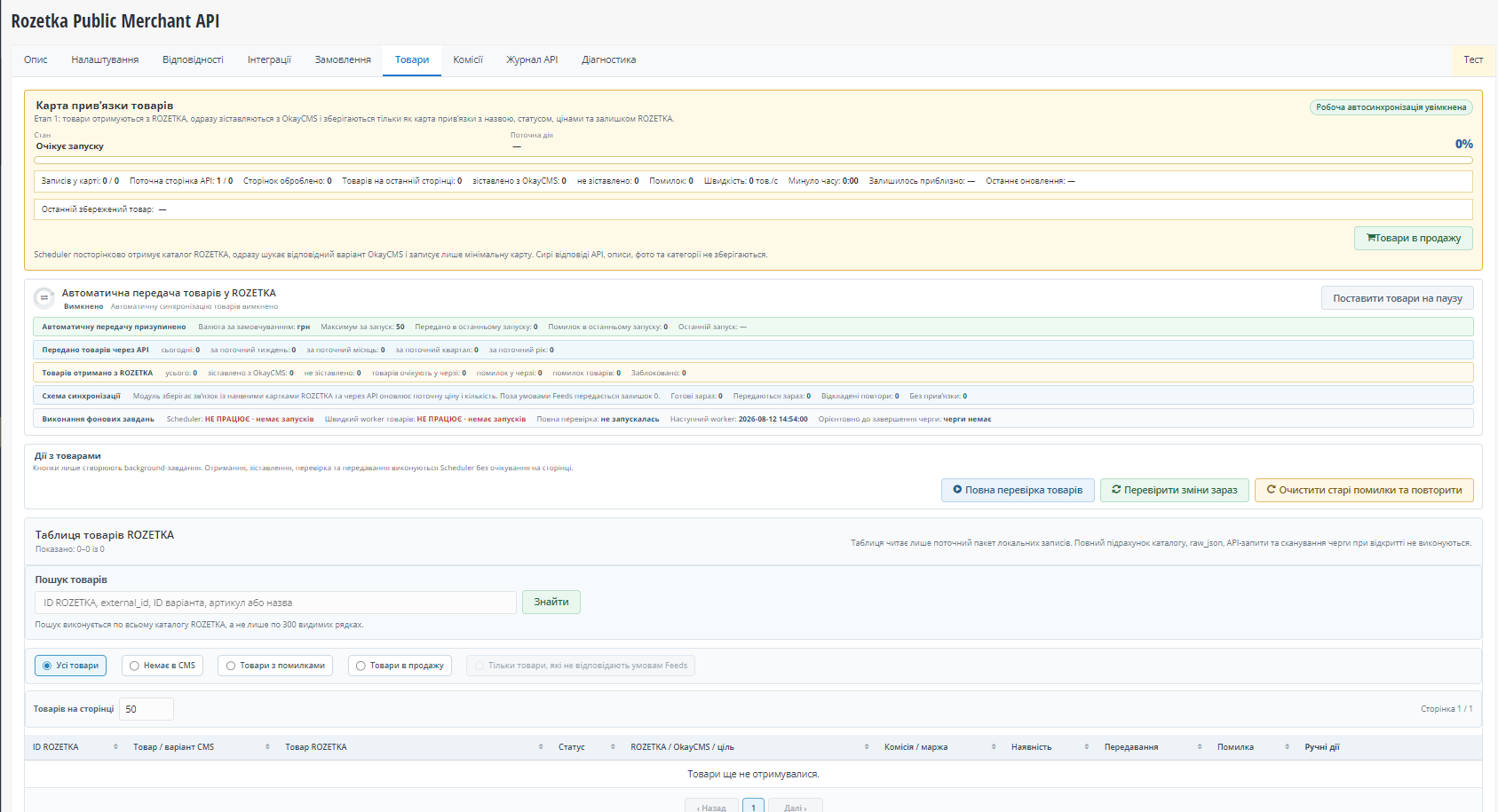Go to the previous page with Назад

pos(711,806)
